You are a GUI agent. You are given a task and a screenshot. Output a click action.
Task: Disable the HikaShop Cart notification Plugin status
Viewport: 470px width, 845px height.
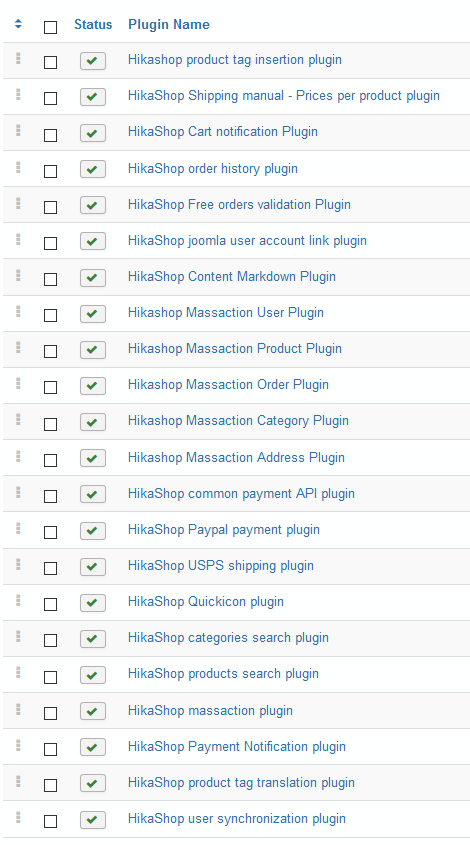(93, 133)
